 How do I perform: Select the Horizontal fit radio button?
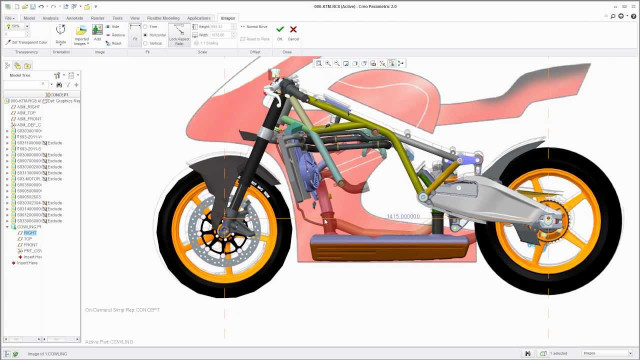click(x=145, y=35)
